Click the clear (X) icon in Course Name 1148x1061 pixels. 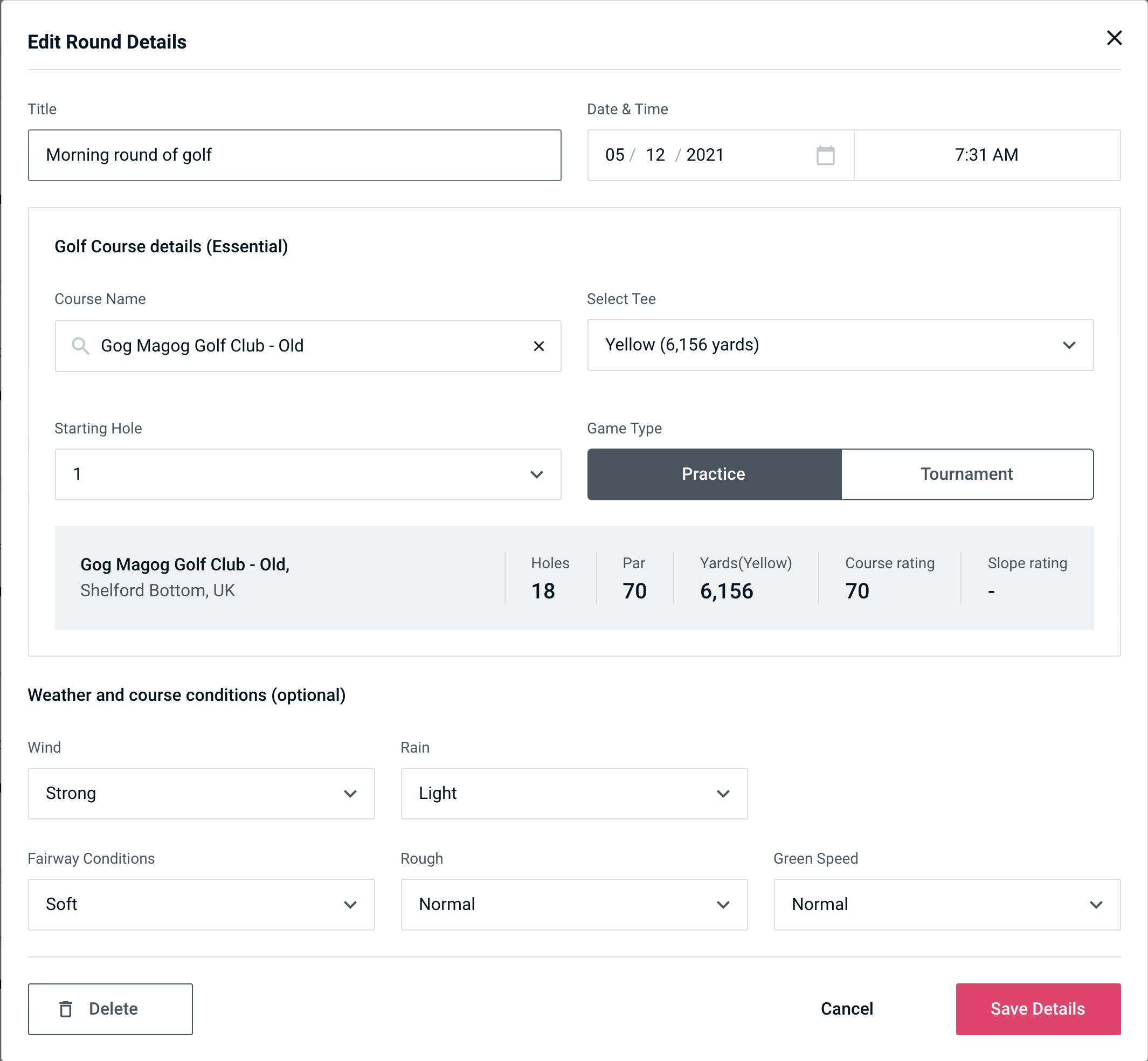539,346
